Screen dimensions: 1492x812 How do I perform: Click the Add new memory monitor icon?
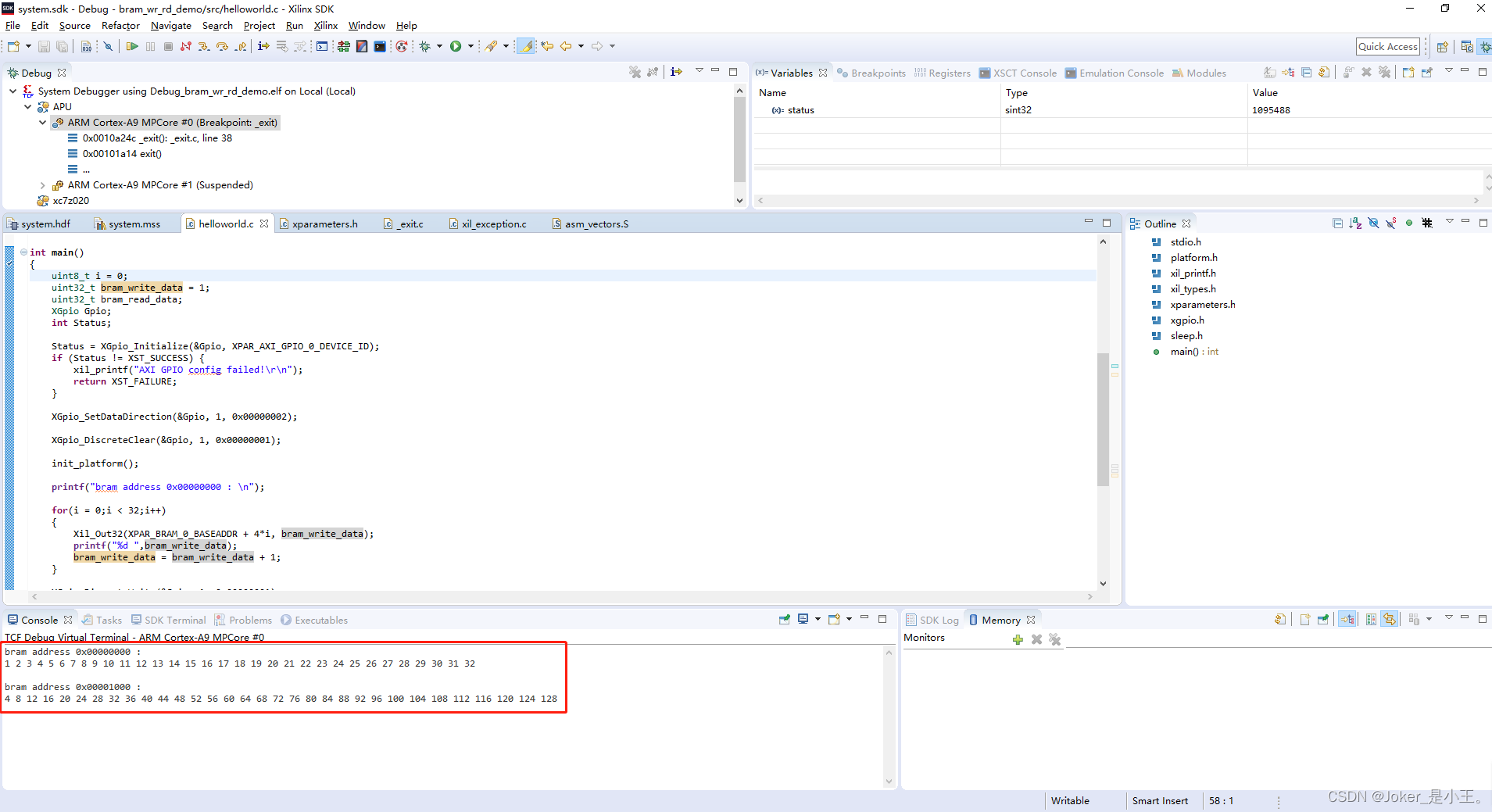(1017, 639)
